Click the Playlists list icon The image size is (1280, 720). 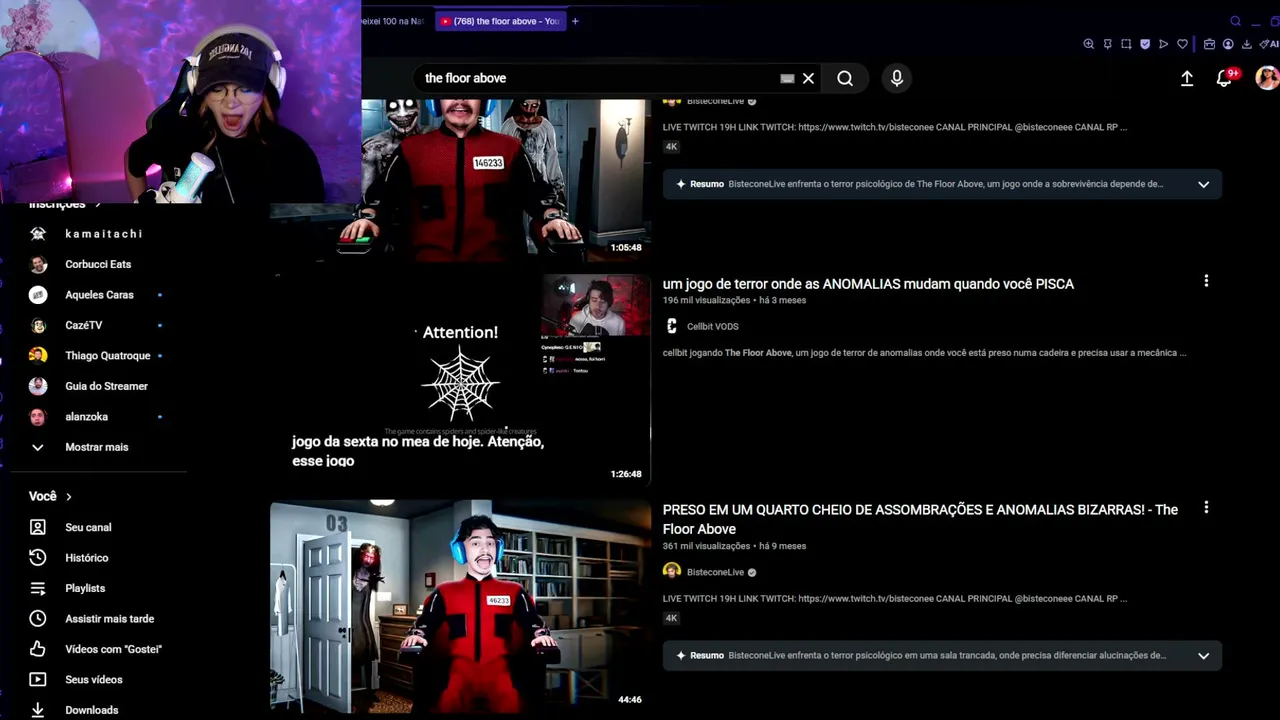38,588
